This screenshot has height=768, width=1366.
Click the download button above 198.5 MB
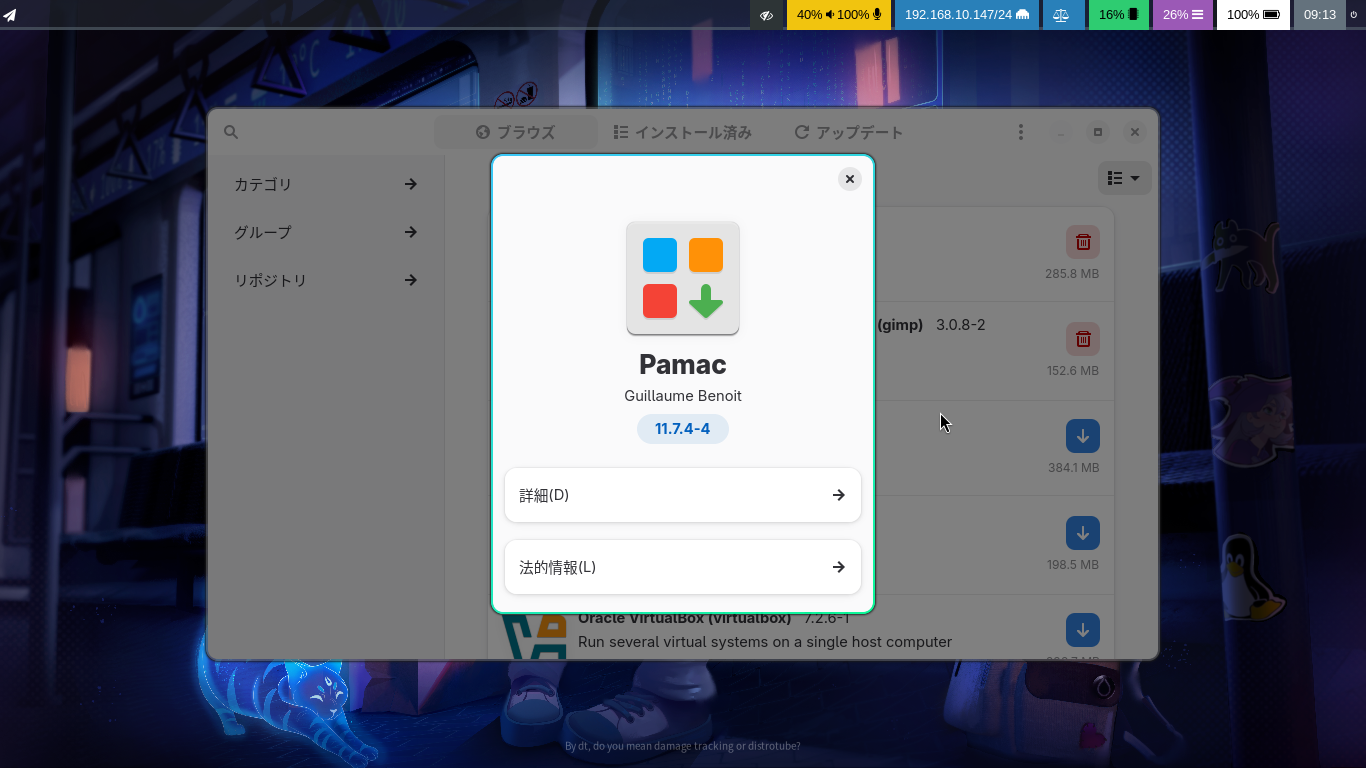(1083, 533)
